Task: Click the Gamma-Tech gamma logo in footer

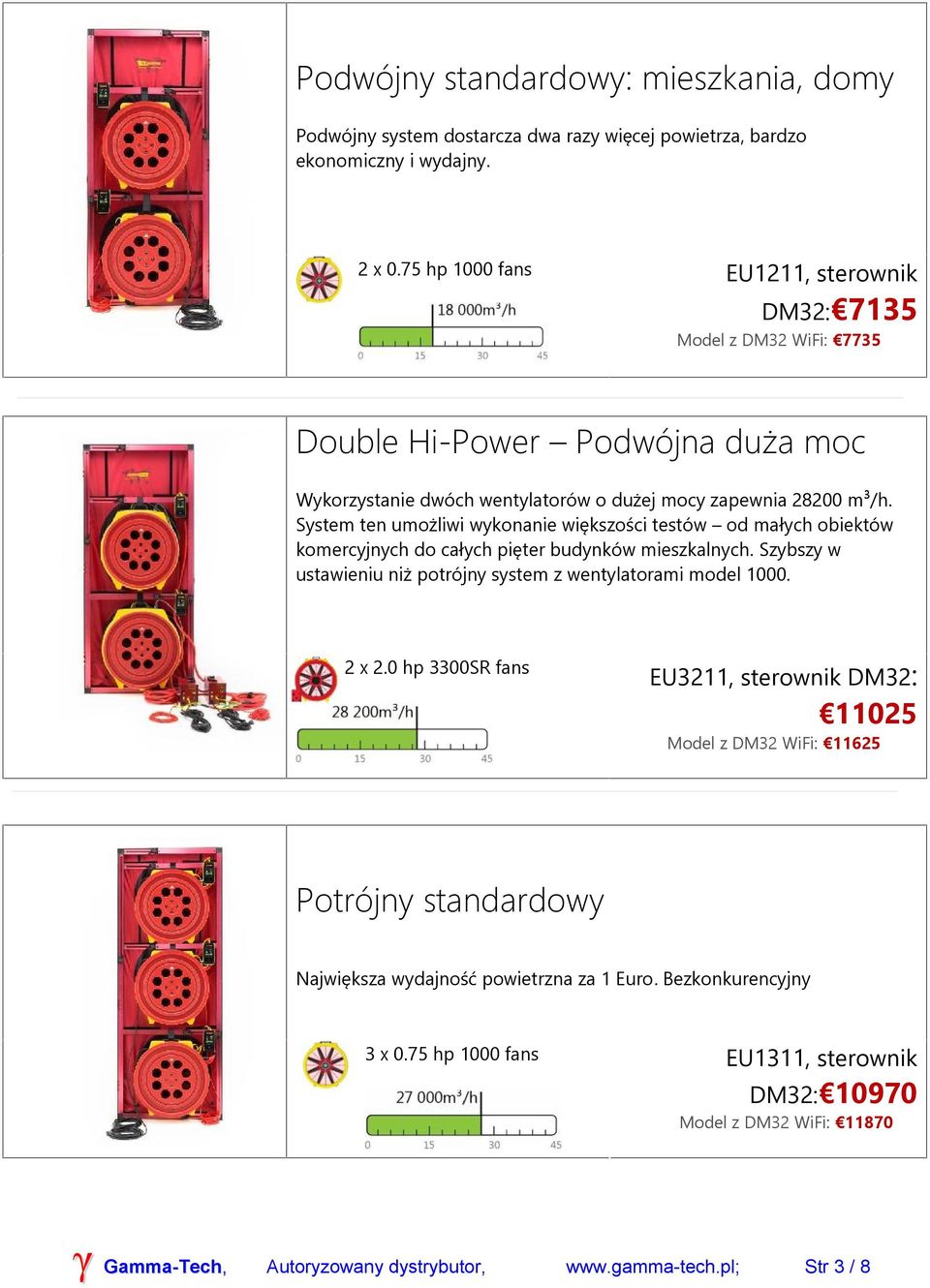Action: tap(82, 1266)
